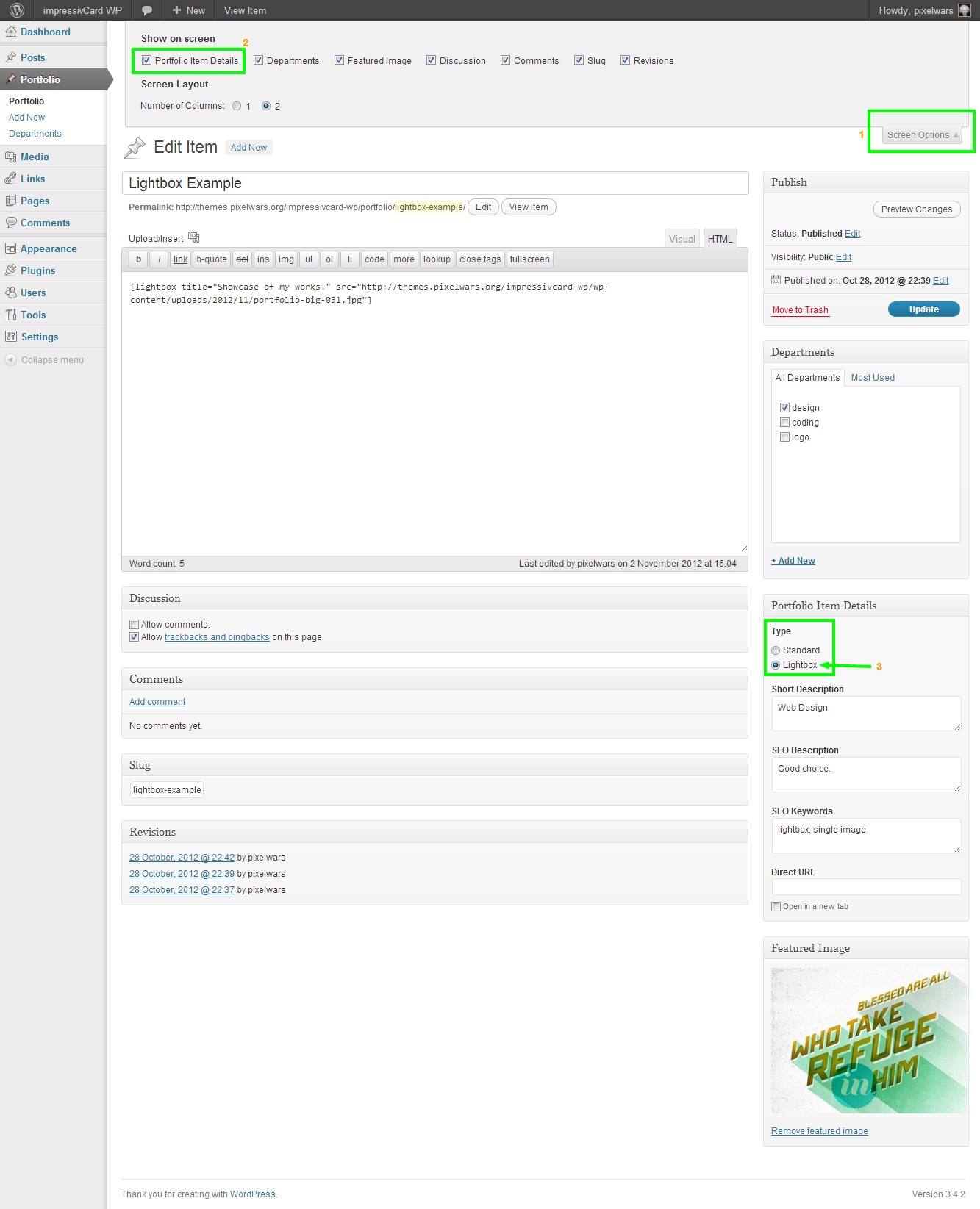The height and width of the screenshot is (1209, 980).
Task: Click the Direct URL input field
Action: point(865,887)
